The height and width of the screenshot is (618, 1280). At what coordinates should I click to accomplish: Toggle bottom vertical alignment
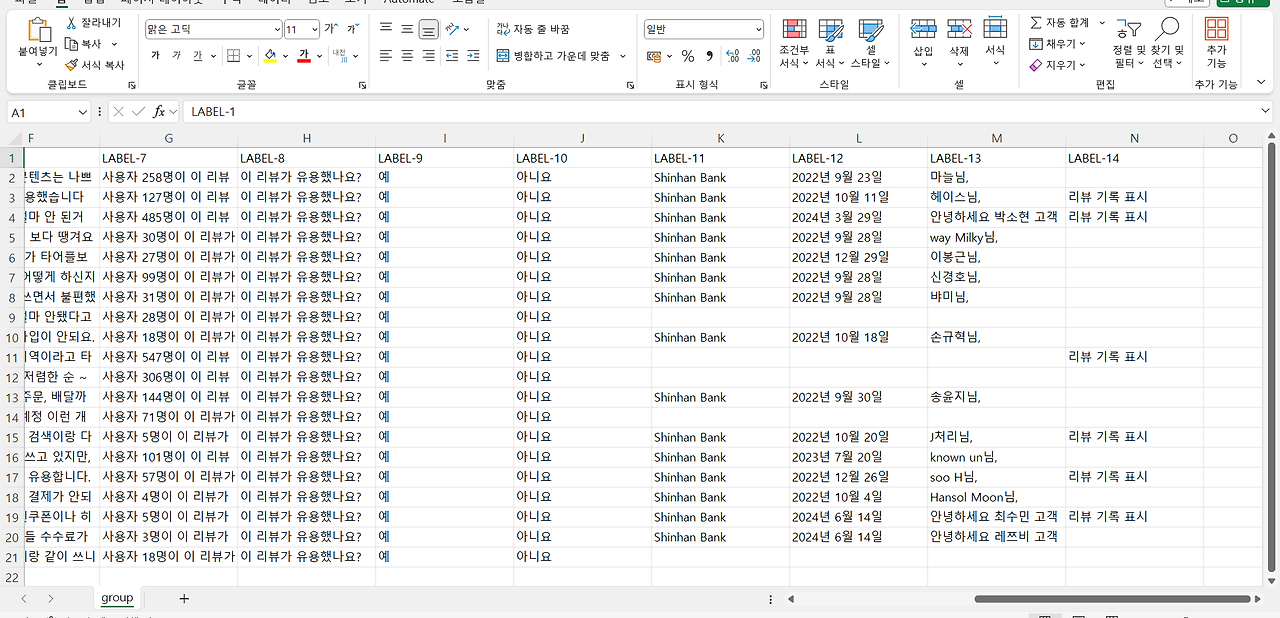point(428,29)
